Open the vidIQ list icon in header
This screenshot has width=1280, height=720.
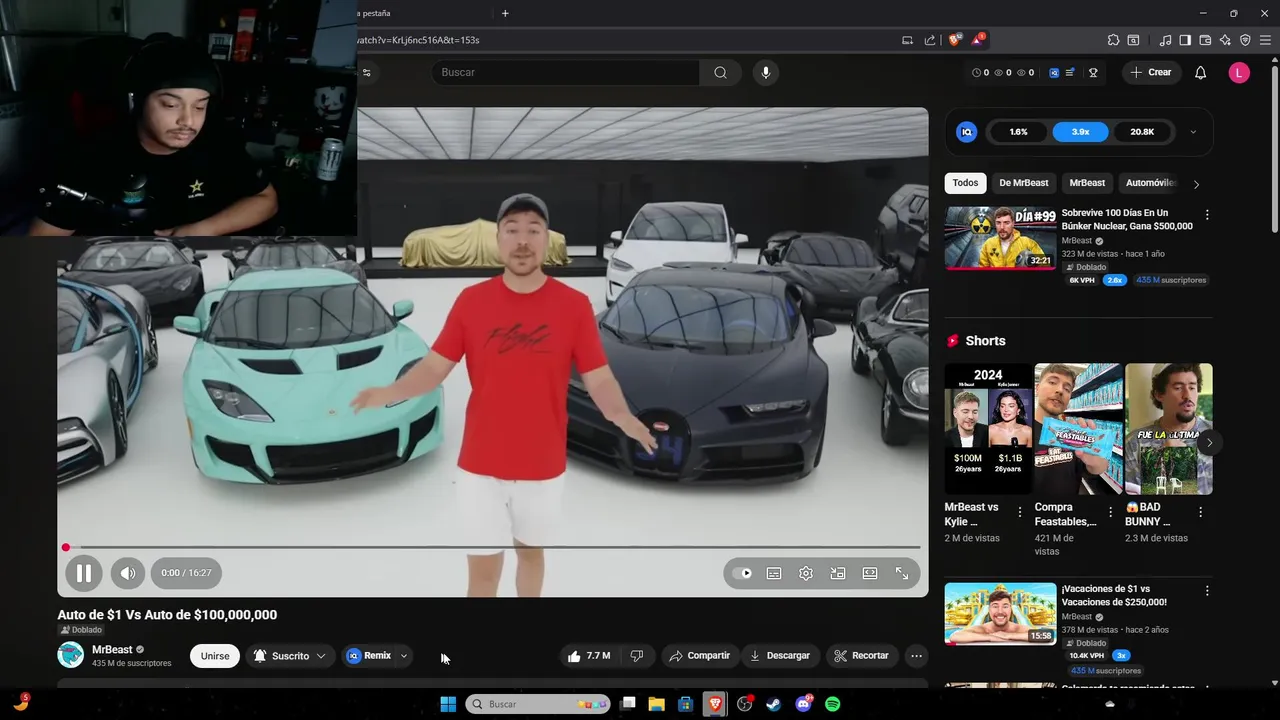click(x=1070, y=72)
